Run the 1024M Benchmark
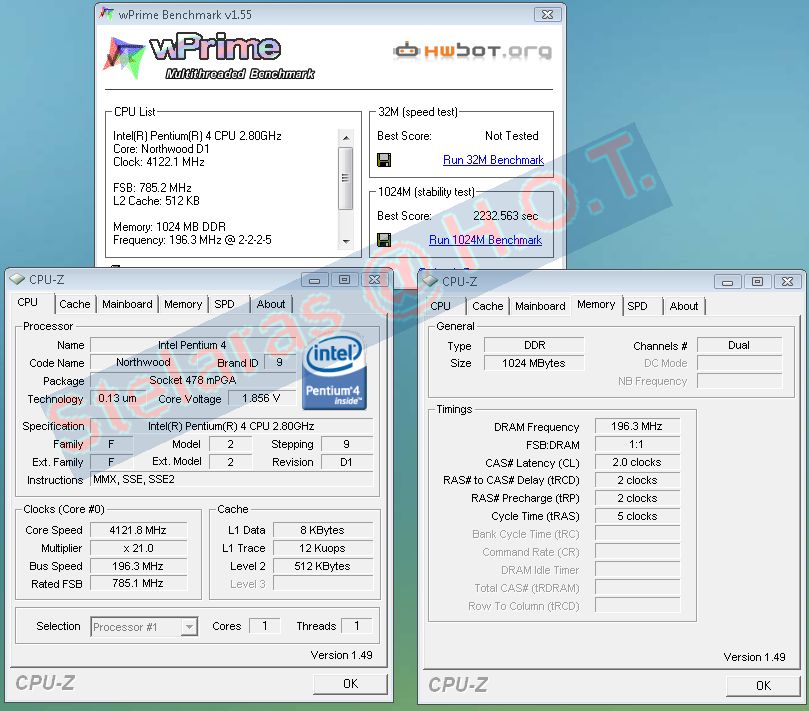Viewport: 809px width, 711px height. 486,240
